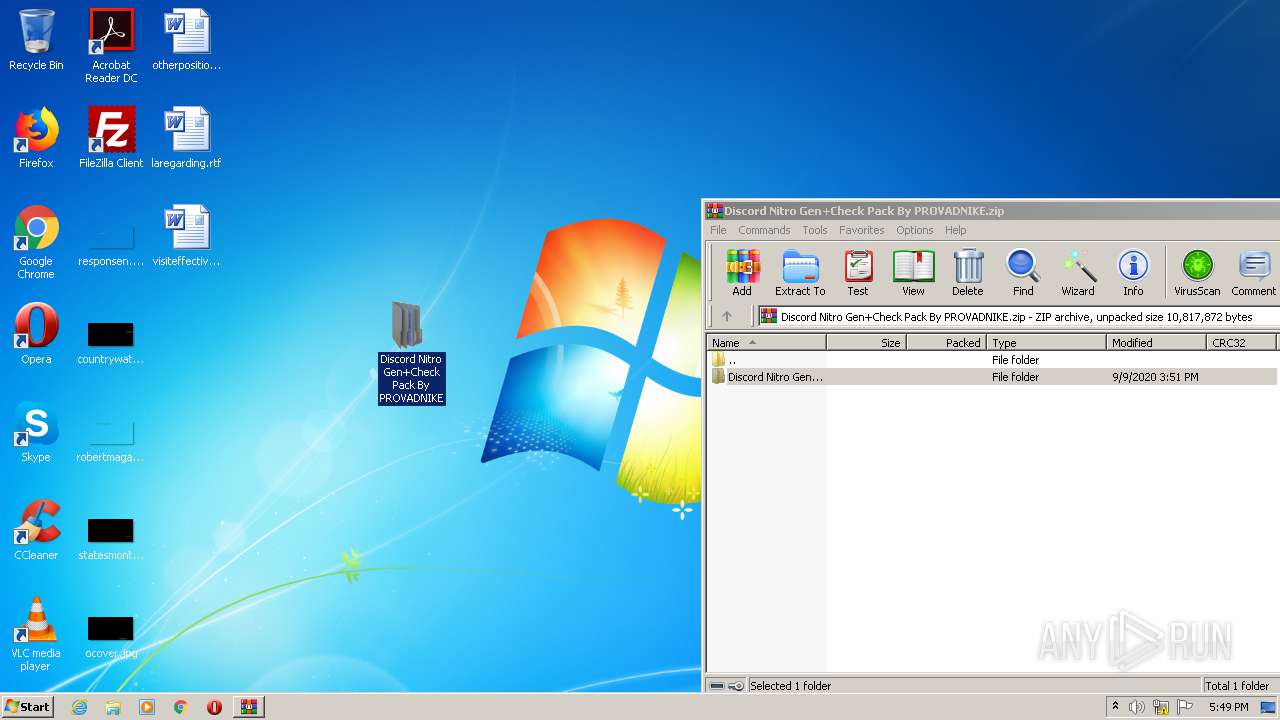
Task: Open the Wizard tool
Action: pyautogui.click(x=1078, y=273)
